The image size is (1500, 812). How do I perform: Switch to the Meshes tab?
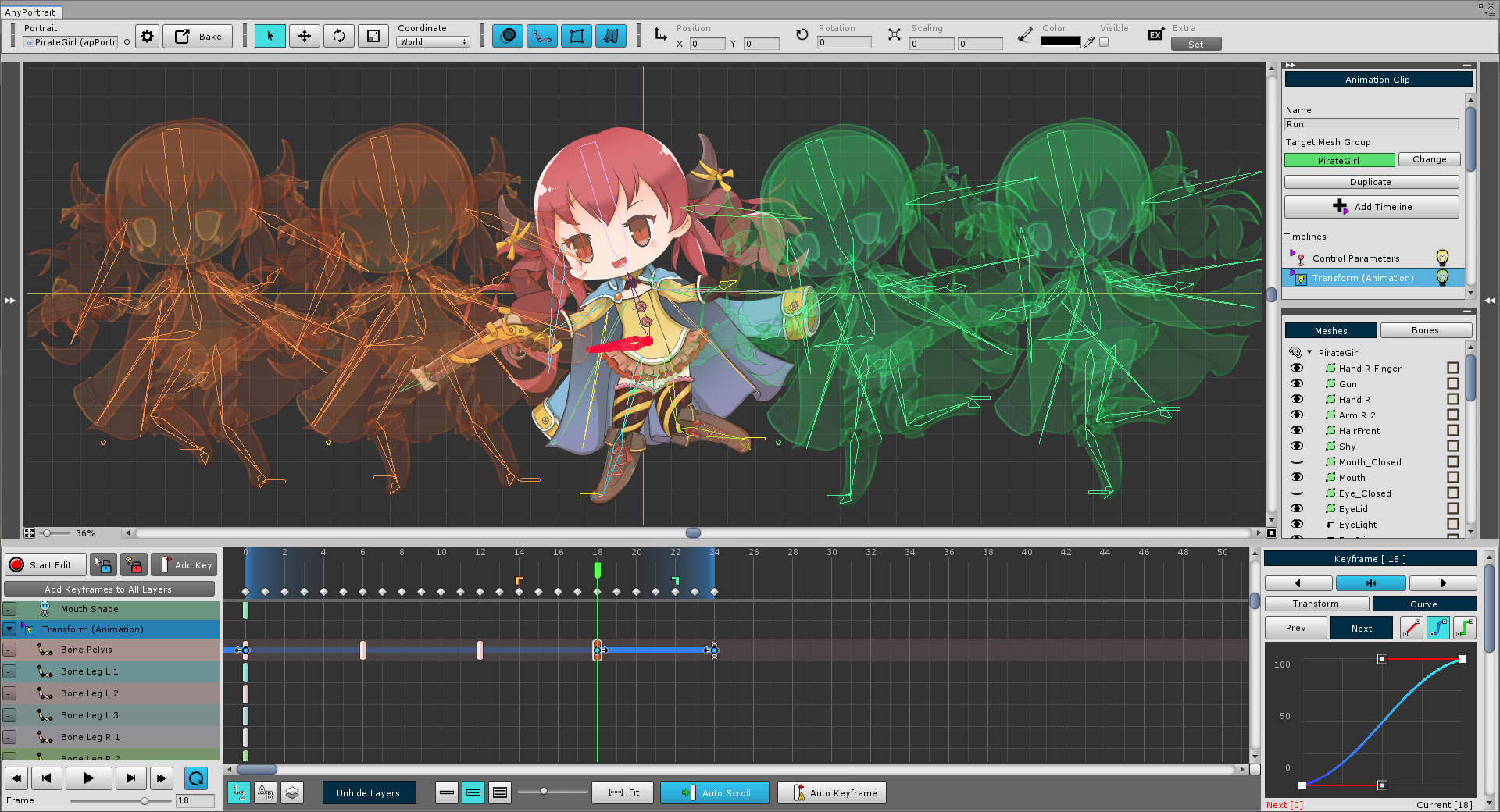(1330, 330)
